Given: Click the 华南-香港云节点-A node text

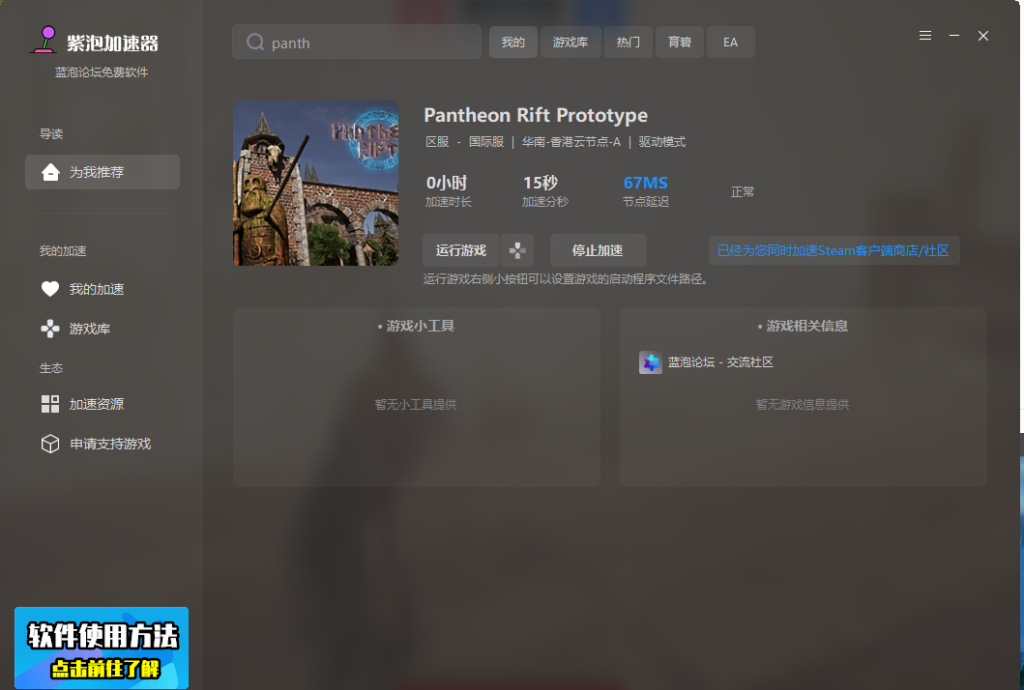Looking at the screenshot, I should tap(571, 142).
